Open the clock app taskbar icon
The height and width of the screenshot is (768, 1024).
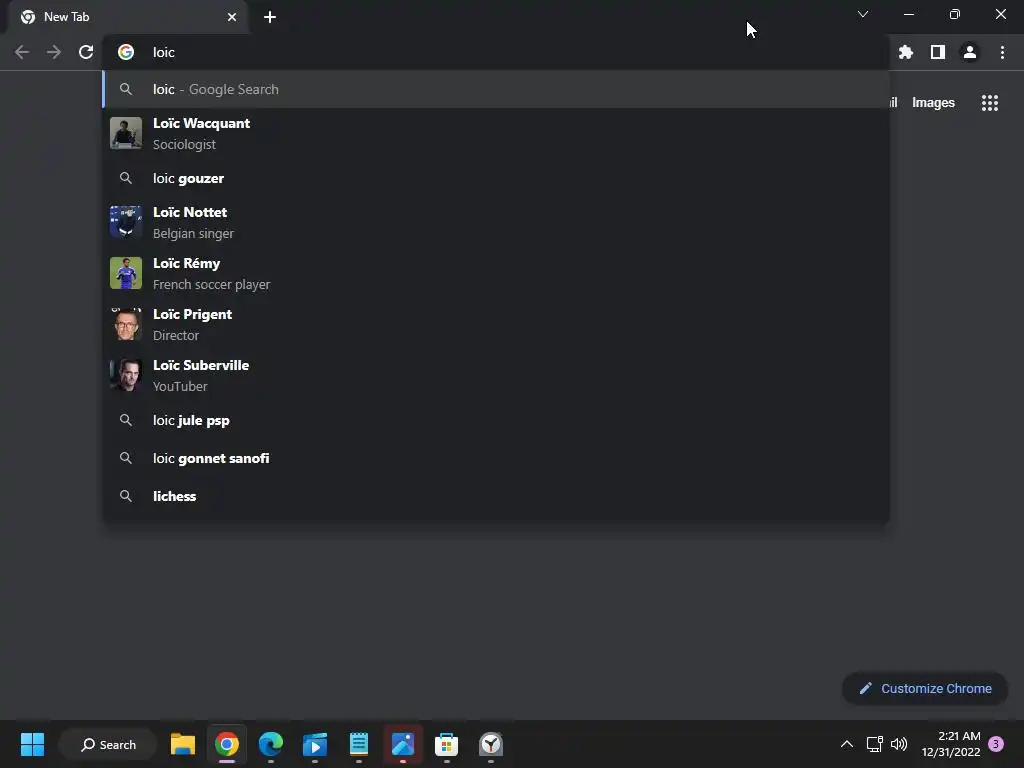pos(491,744)
